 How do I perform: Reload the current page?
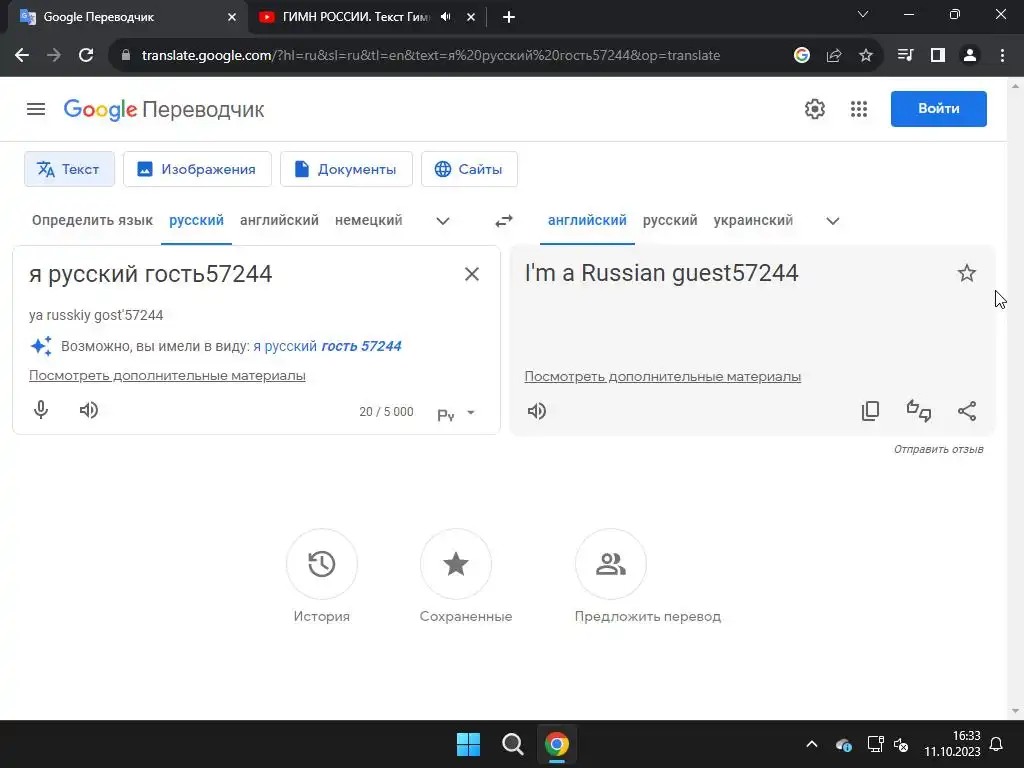point(86,56)
